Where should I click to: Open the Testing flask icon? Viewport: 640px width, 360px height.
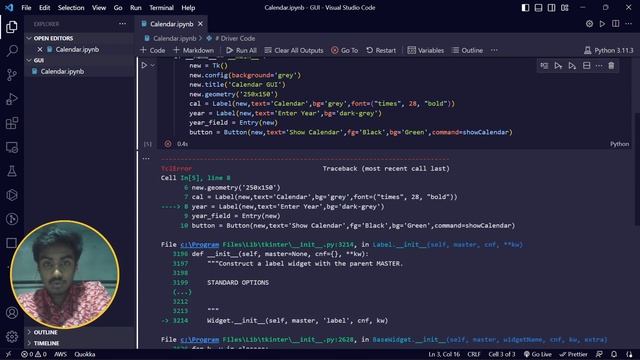point(12,171)
